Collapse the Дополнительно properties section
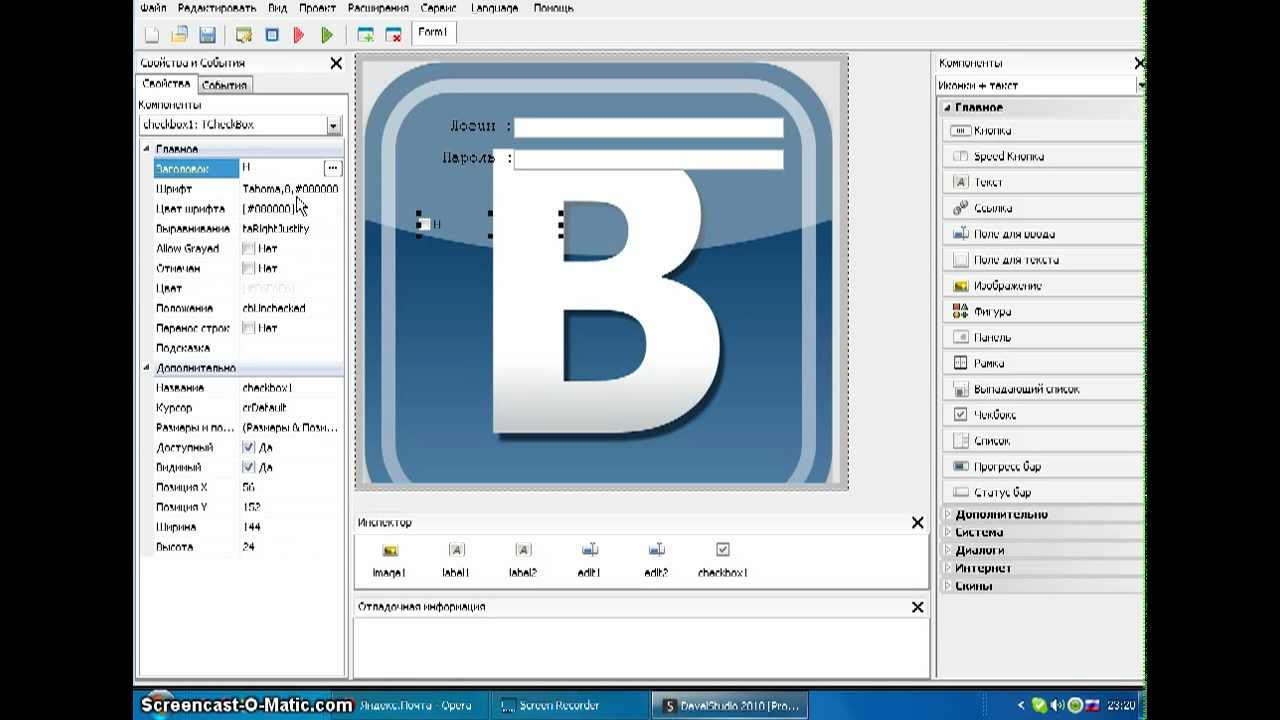1280x720 pixels. click(x=148, y=368)
